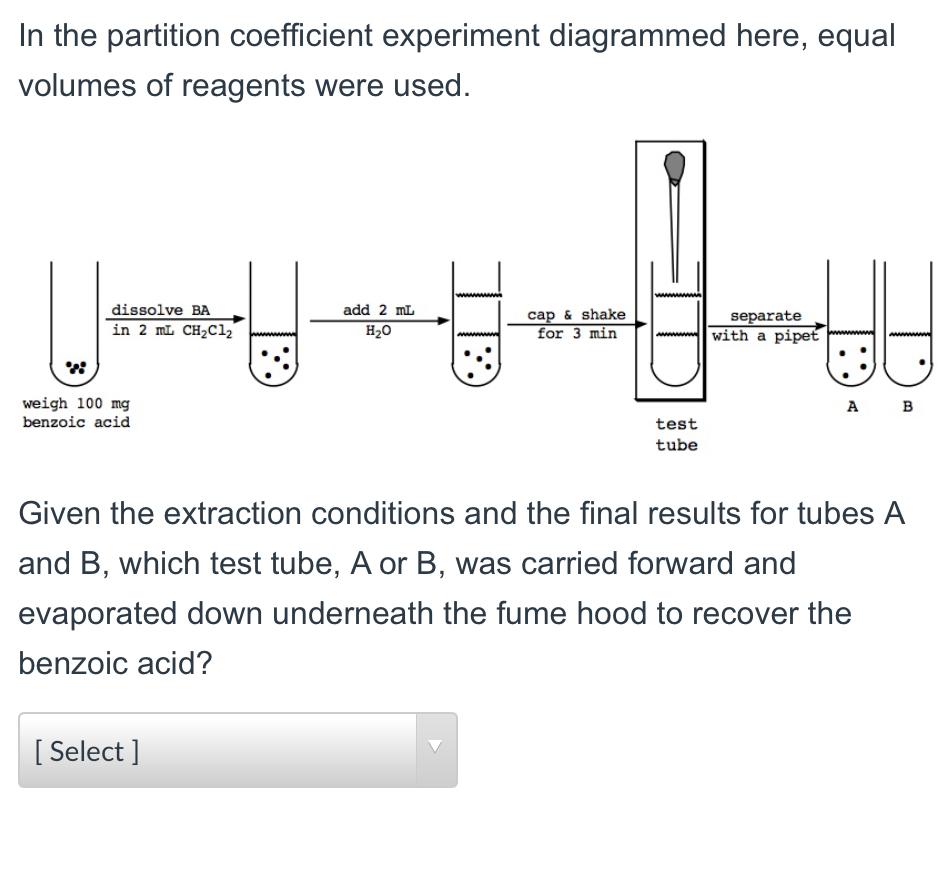Image resolution: width=947 pixels, height=894 pixels.
Task: Click the gray dropdown arrow on the select box
Action: click(435, 750)
